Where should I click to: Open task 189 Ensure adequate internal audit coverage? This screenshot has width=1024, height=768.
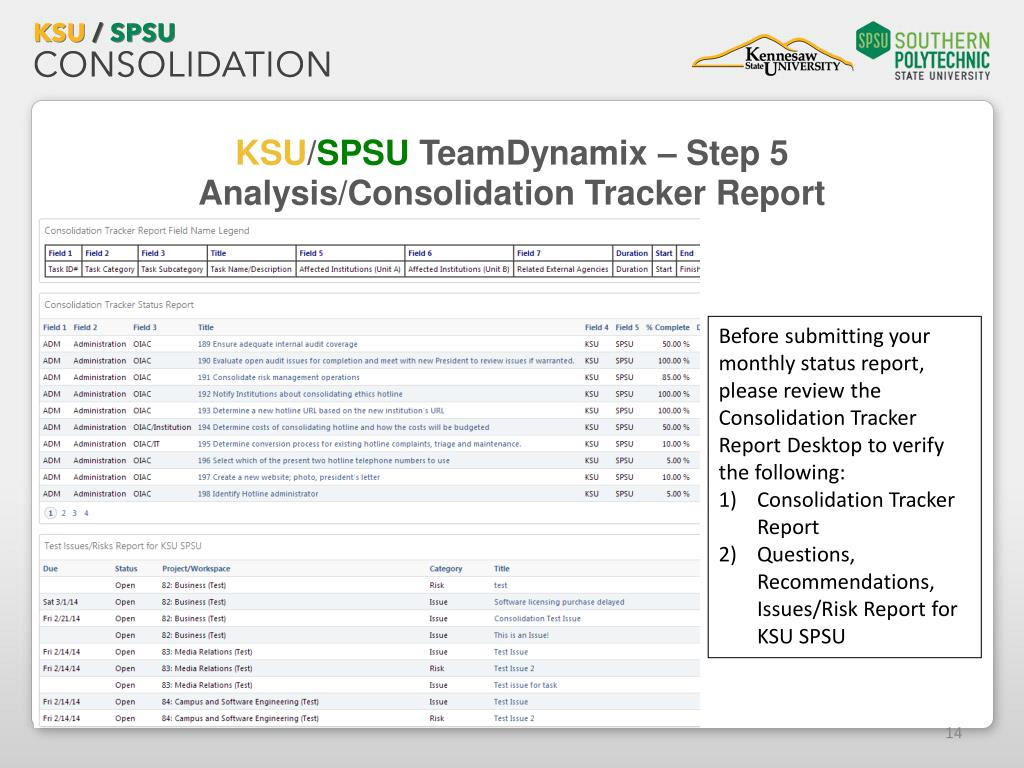pyautogui.click(x=278, y=344)
